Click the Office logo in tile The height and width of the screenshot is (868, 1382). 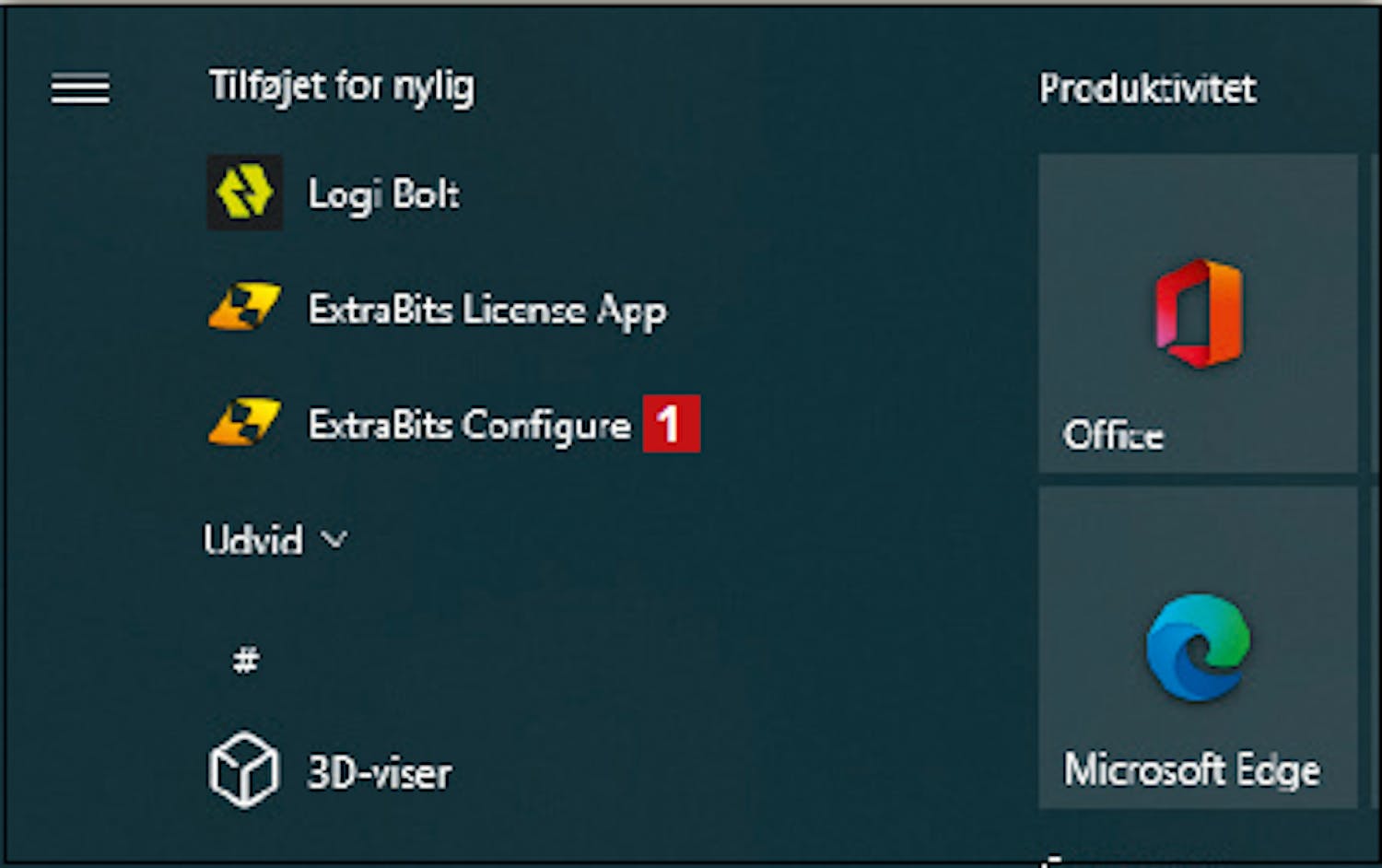(1199, 313)
